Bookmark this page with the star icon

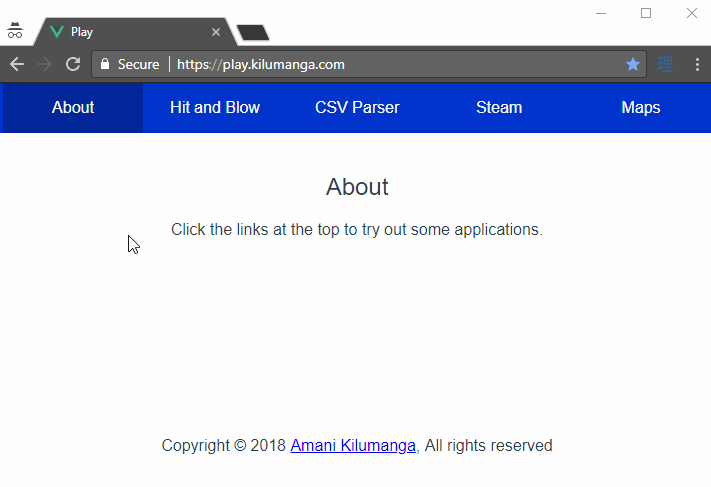(633, 64)
